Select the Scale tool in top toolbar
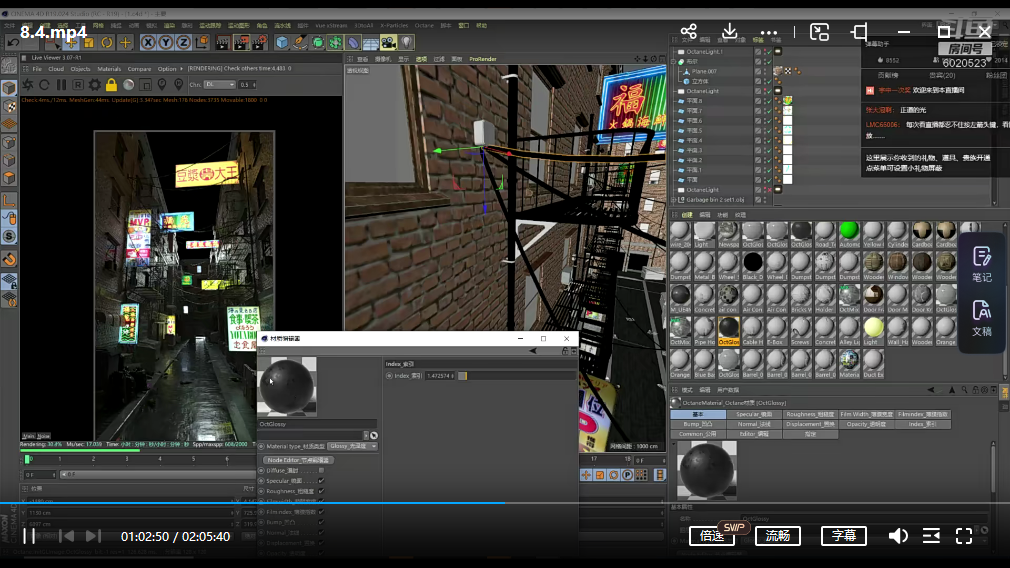 (89, 43)
